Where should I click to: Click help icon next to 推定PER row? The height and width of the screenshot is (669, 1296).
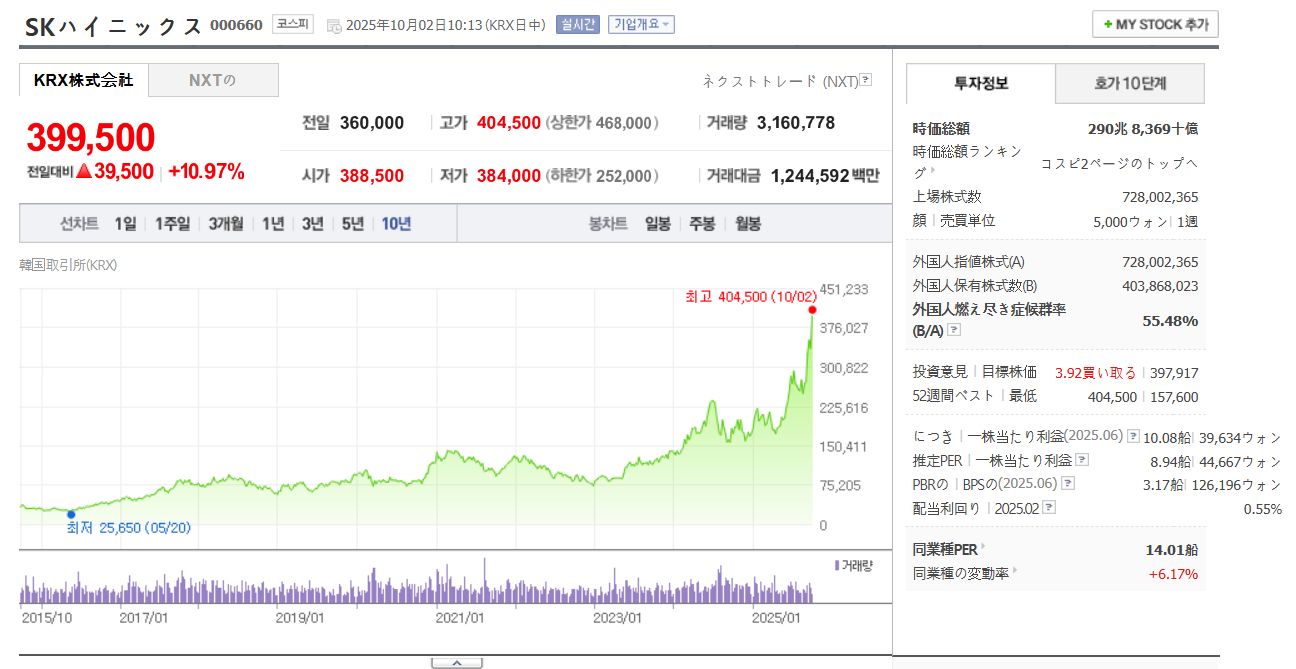(1082, 460)
